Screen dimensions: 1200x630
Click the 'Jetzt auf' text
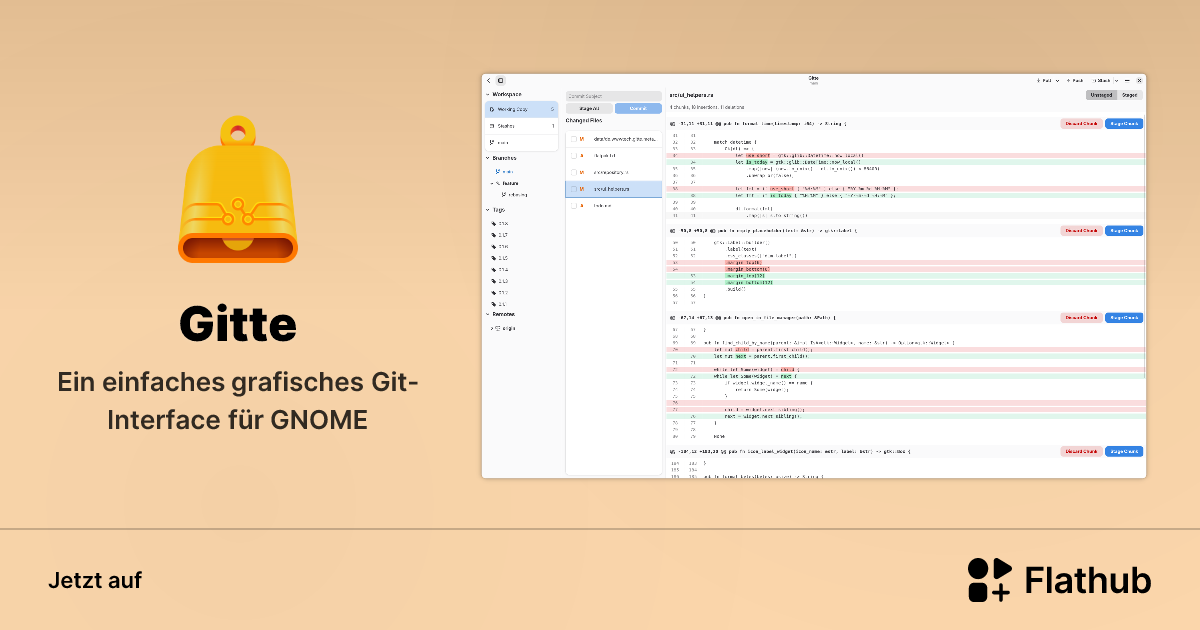pos(95,580)
